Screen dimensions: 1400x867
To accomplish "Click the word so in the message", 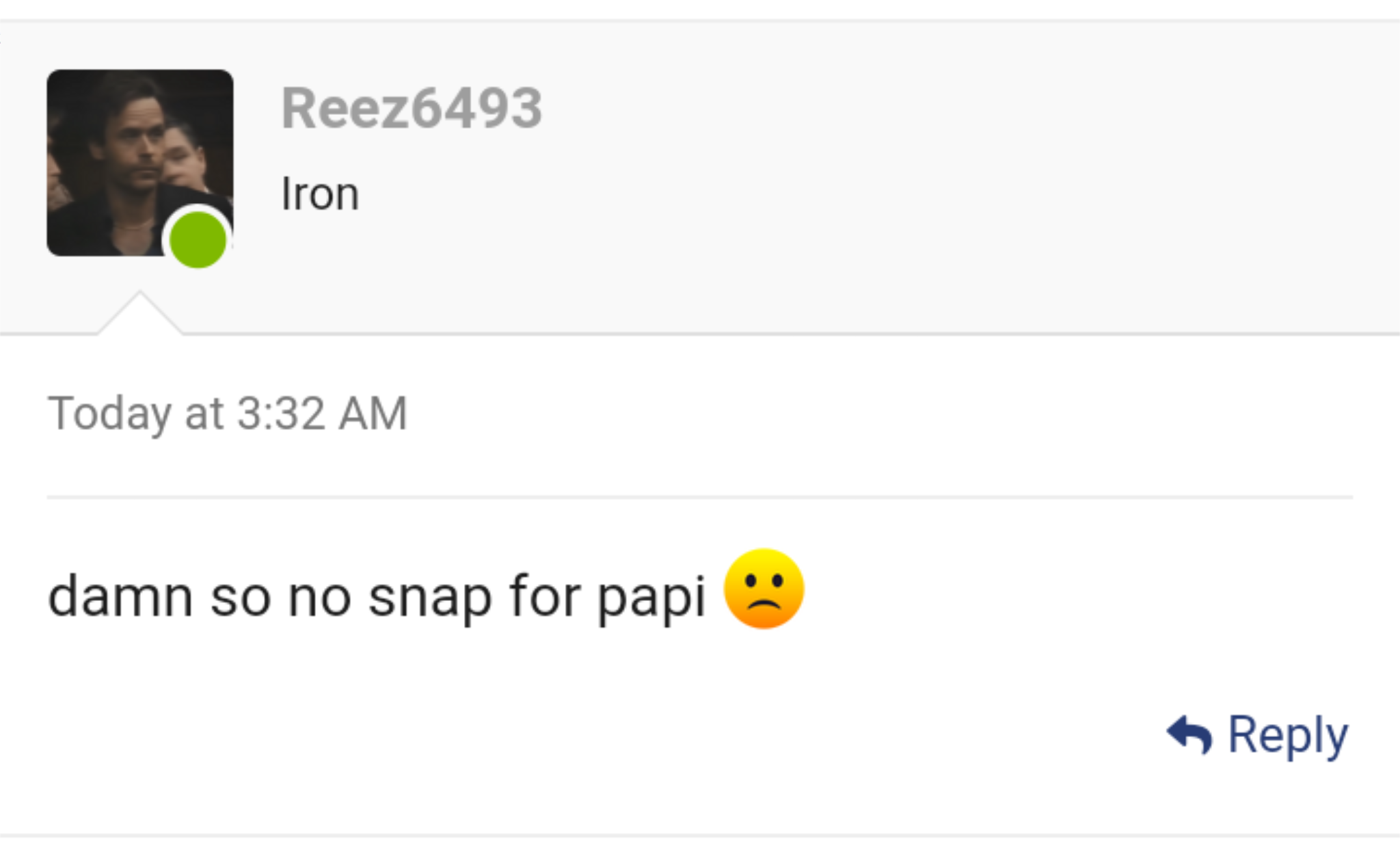I will click(x=240, y=597).
